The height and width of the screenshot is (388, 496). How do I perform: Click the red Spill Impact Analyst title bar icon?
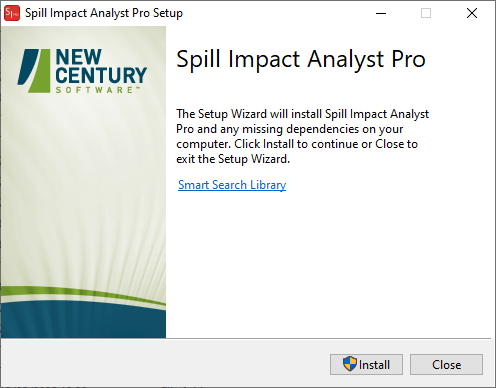tap(12, 13)
